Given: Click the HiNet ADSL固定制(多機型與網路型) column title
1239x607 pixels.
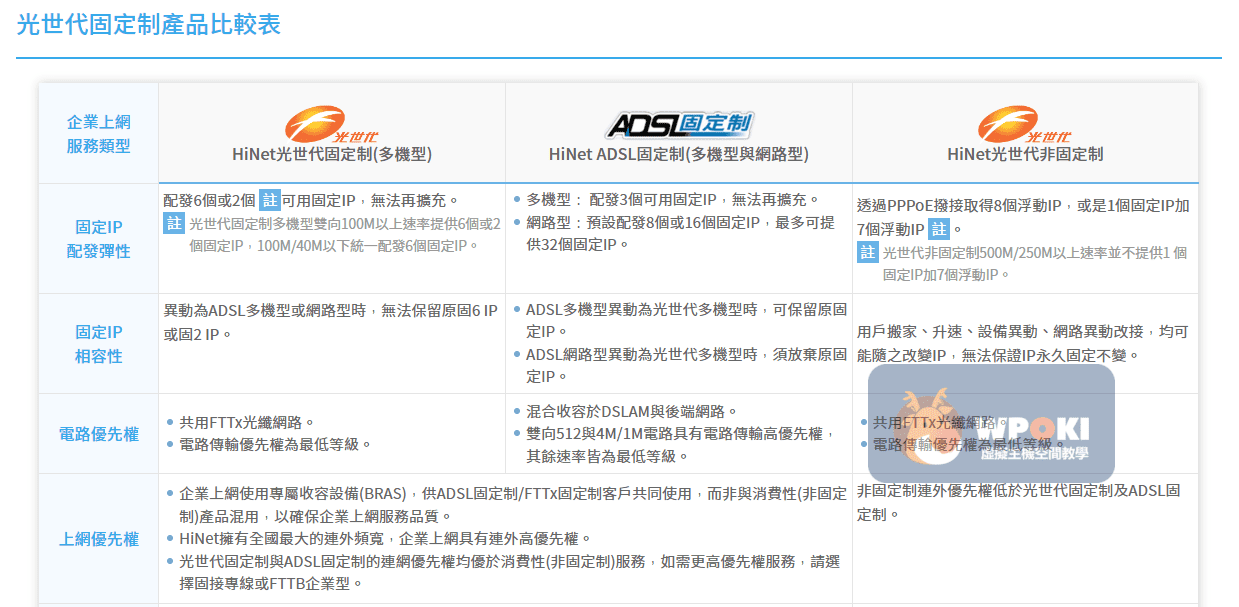Looking at the screenshot, I should [678, 154].
